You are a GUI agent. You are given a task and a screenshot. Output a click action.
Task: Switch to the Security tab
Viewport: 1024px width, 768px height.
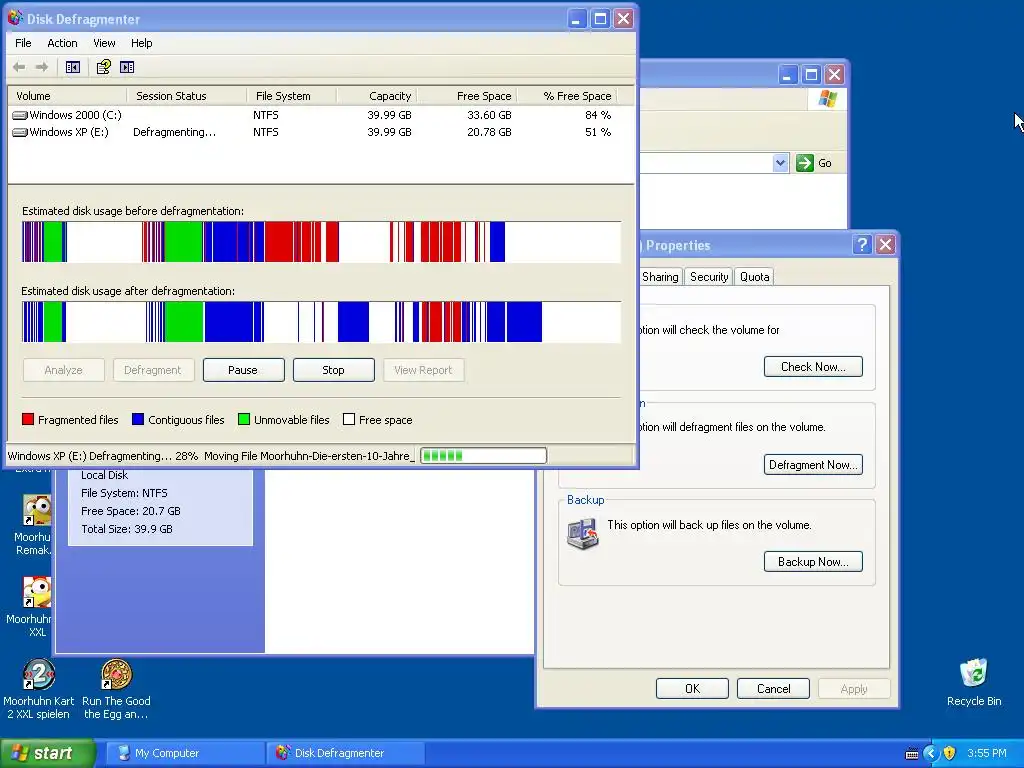tap(709, 277)
